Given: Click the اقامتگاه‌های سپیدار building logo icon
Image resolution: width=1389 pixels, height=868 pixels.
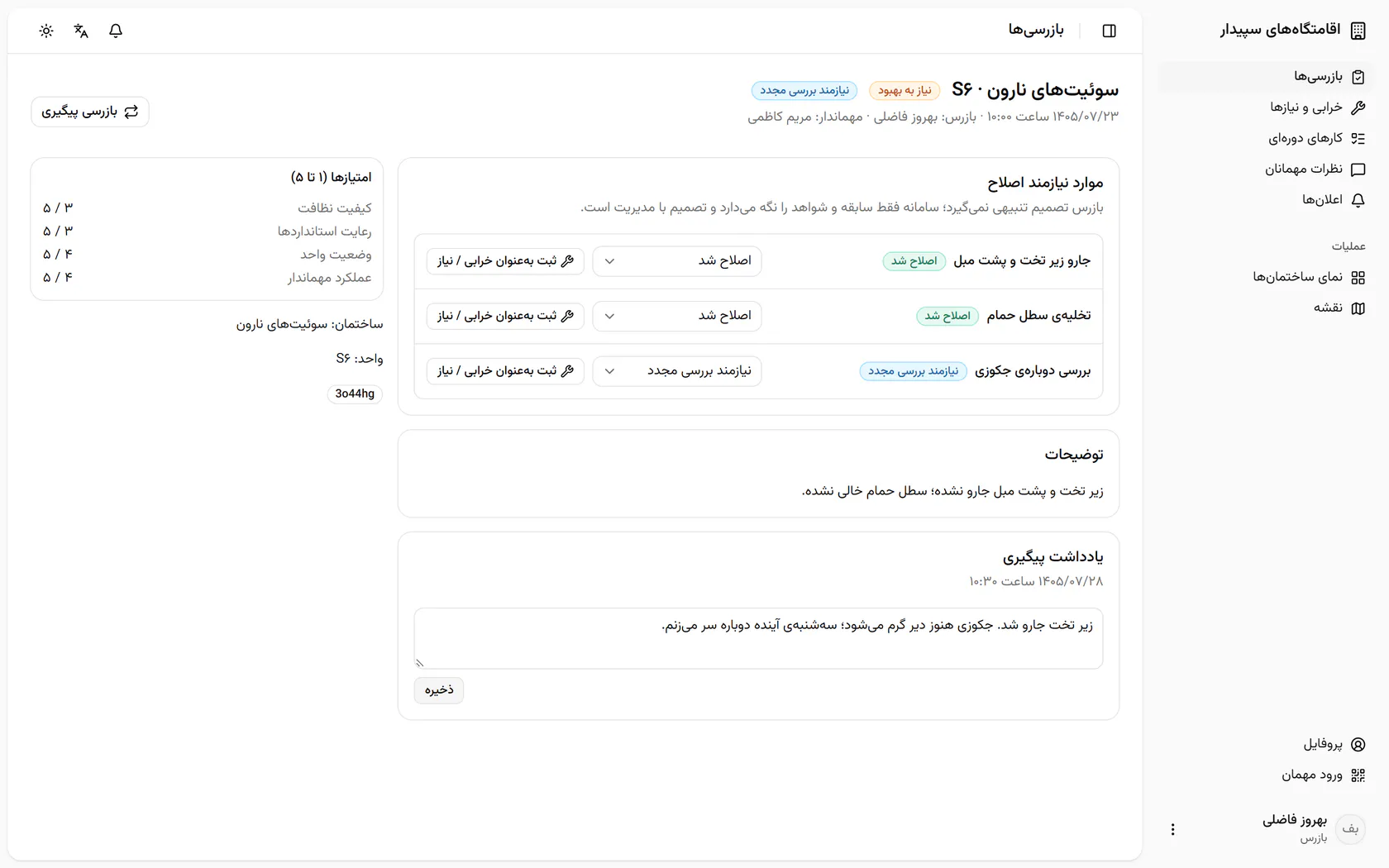Looking at the screenshot, I should [x=1358, y=31].
